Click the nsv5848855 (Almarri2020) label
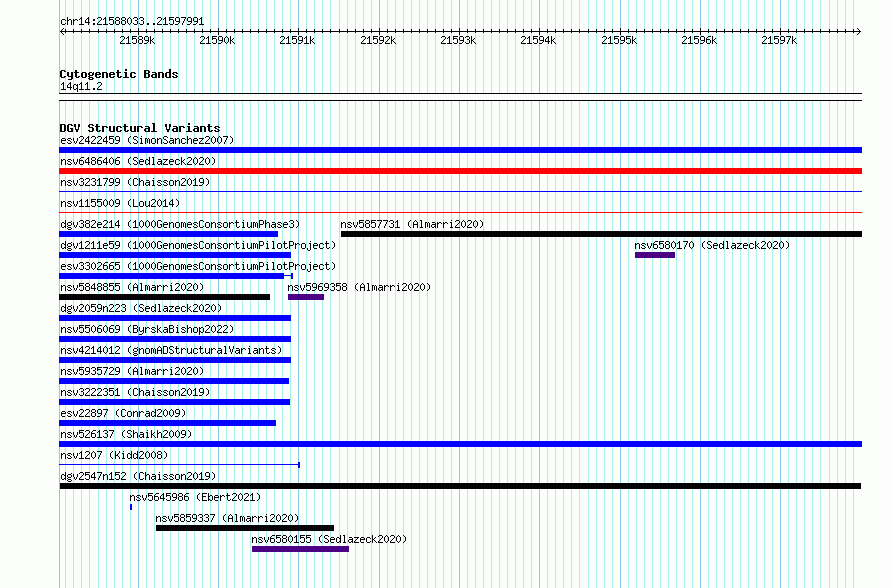The width and height of the screenshot is (890, 588). click(132, 287)
